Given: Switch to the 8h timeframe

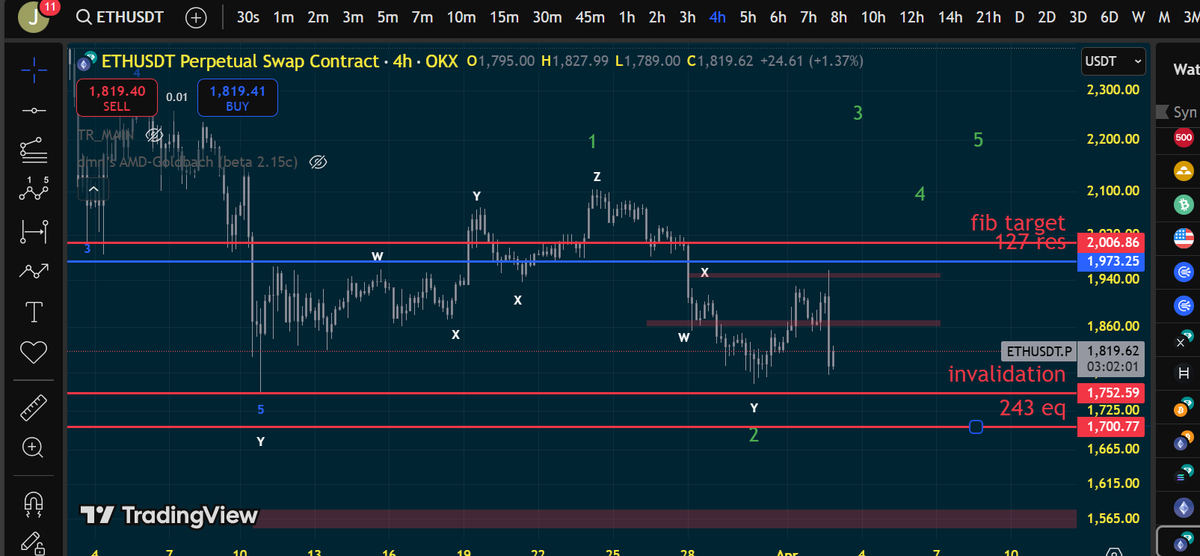Looking at the screenshot, I should pos(838,17).
